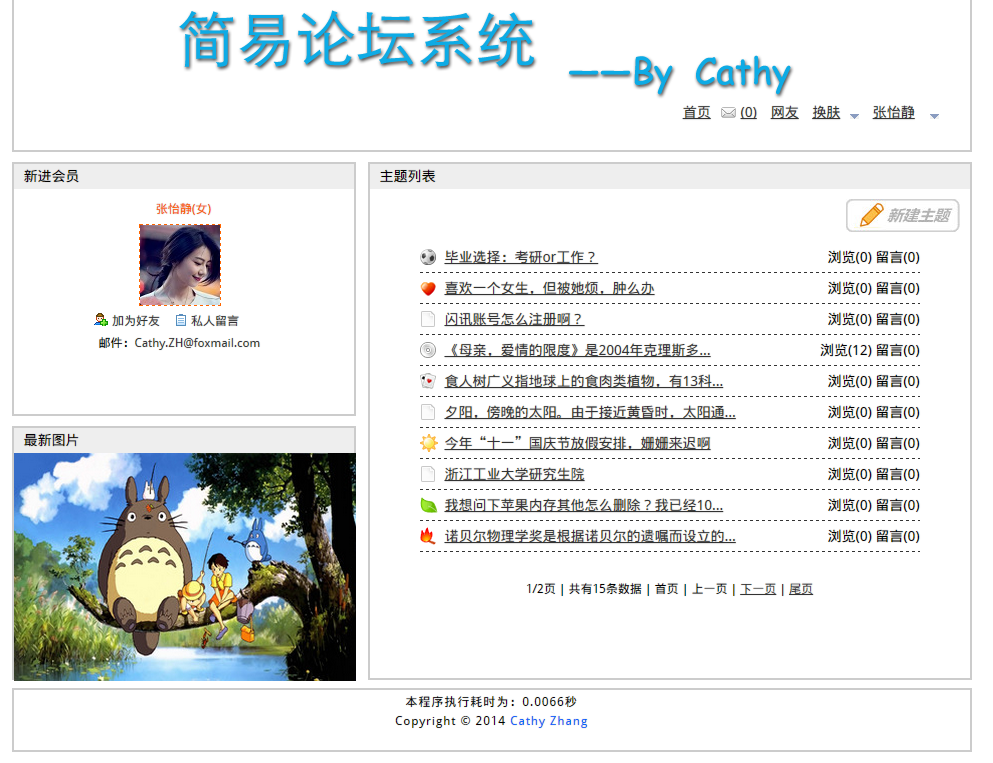This screenshot has width=993, height=763.
Task: Click the member name 张怡静(女)
Action: [x=184, y=208]
